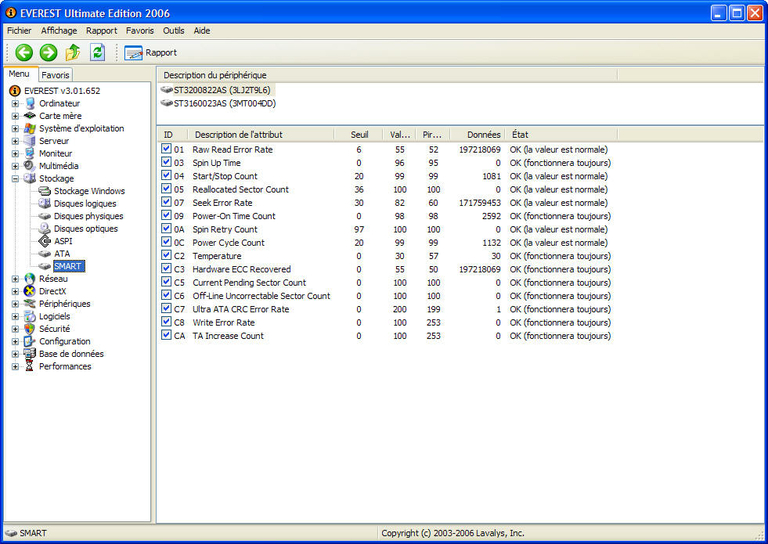Screen dimensions: 768x544
Task: Click the ATA drive icon
Action: point(45,254)
